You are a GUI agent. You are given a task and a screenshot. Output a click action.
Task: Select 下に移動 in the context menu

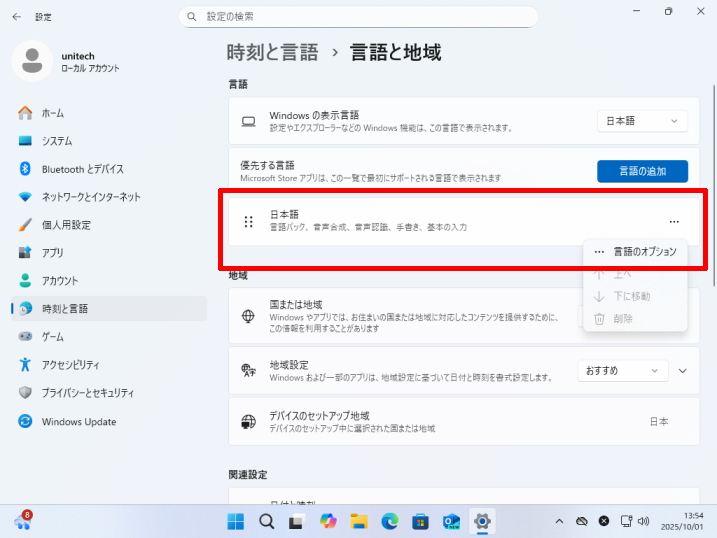coord(631,296)
